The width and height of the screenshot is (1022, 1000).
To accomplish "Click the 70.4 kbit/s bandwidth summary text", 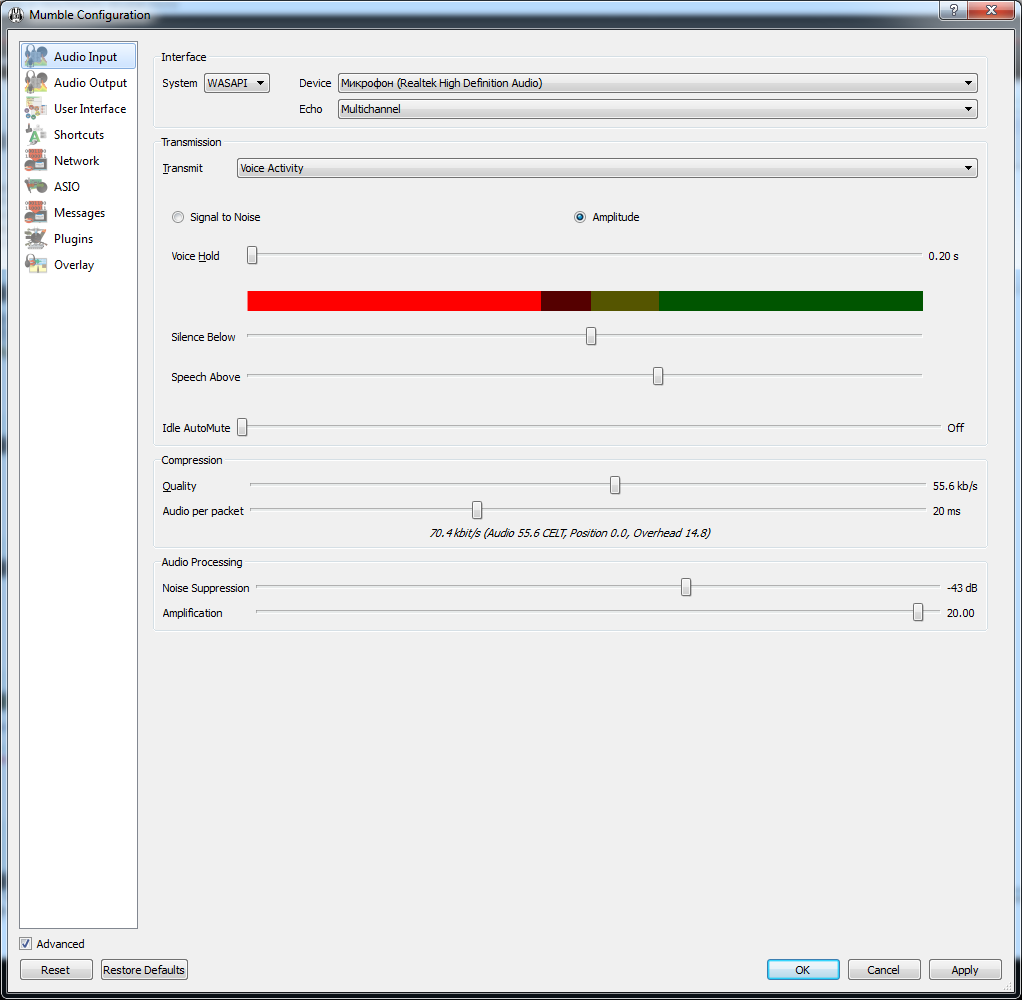I will [570, 533].
